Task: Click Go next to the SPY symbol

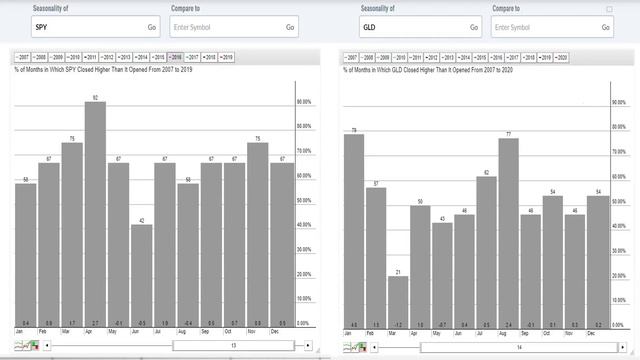Action: 152,27
